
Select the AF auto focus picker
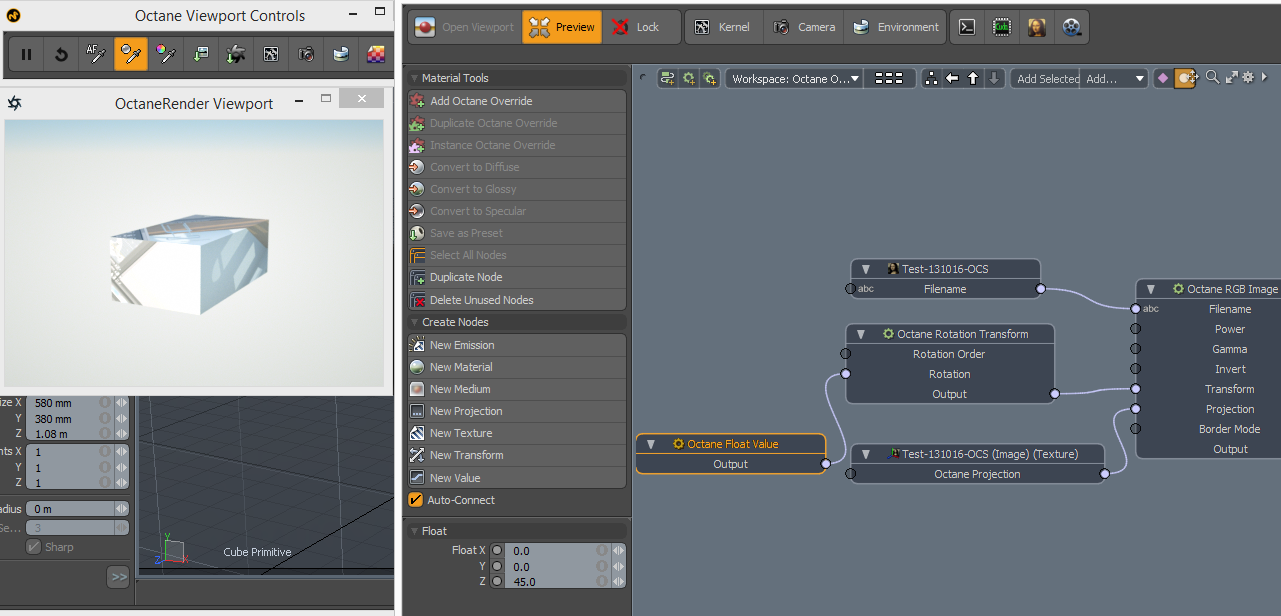click(x=96, y=54)
